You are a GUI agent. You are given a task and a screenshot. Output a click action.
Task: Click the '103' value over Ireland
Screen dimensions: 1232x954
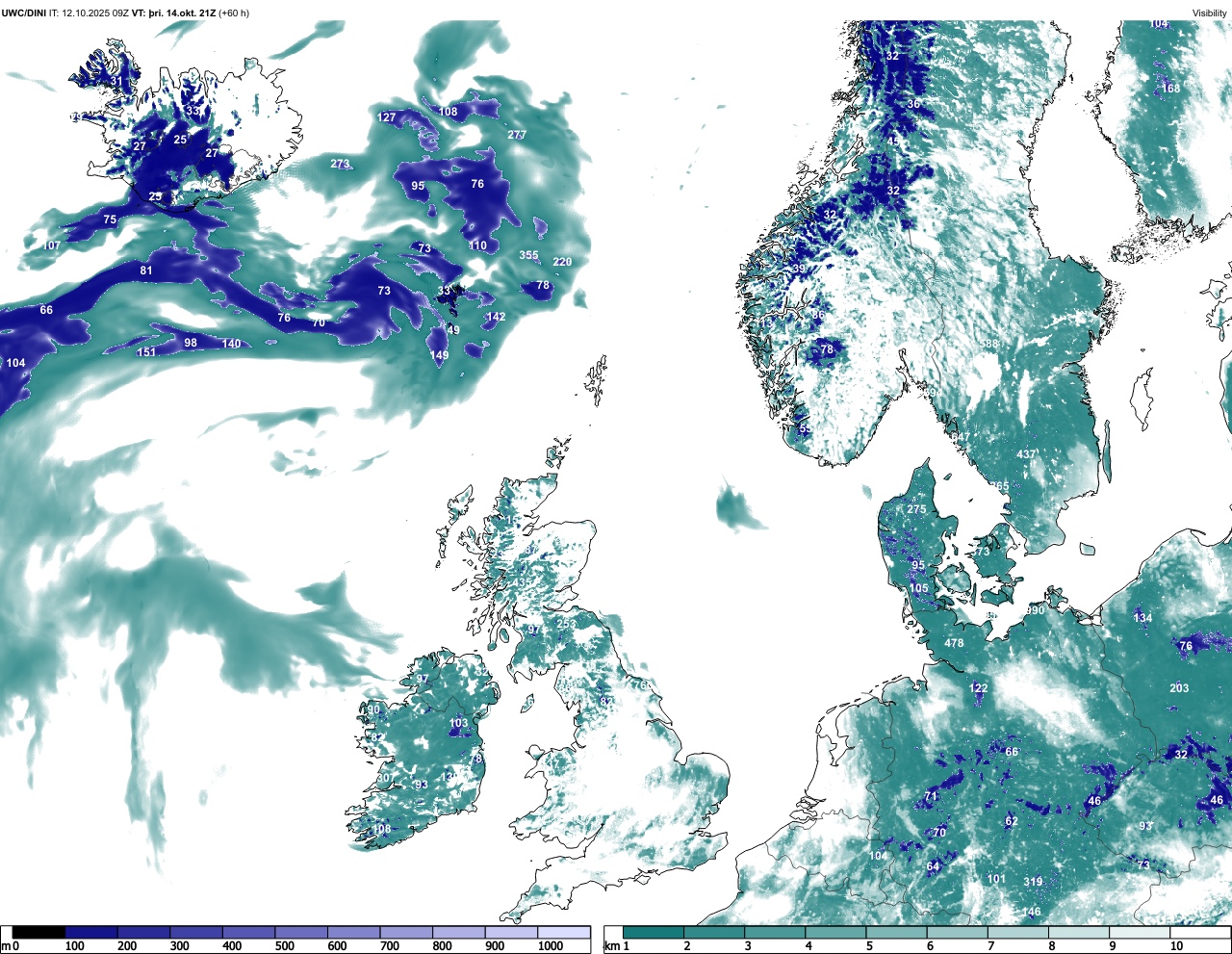click(458, 723)
